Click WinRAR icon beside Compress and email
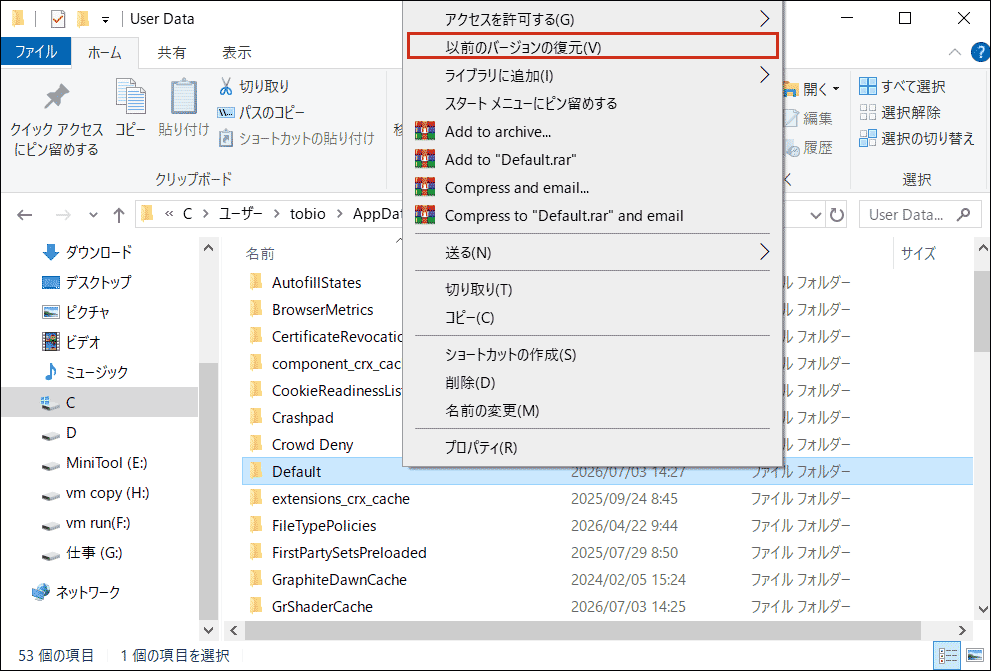991x671 pixels. click(x=425, y=188)
